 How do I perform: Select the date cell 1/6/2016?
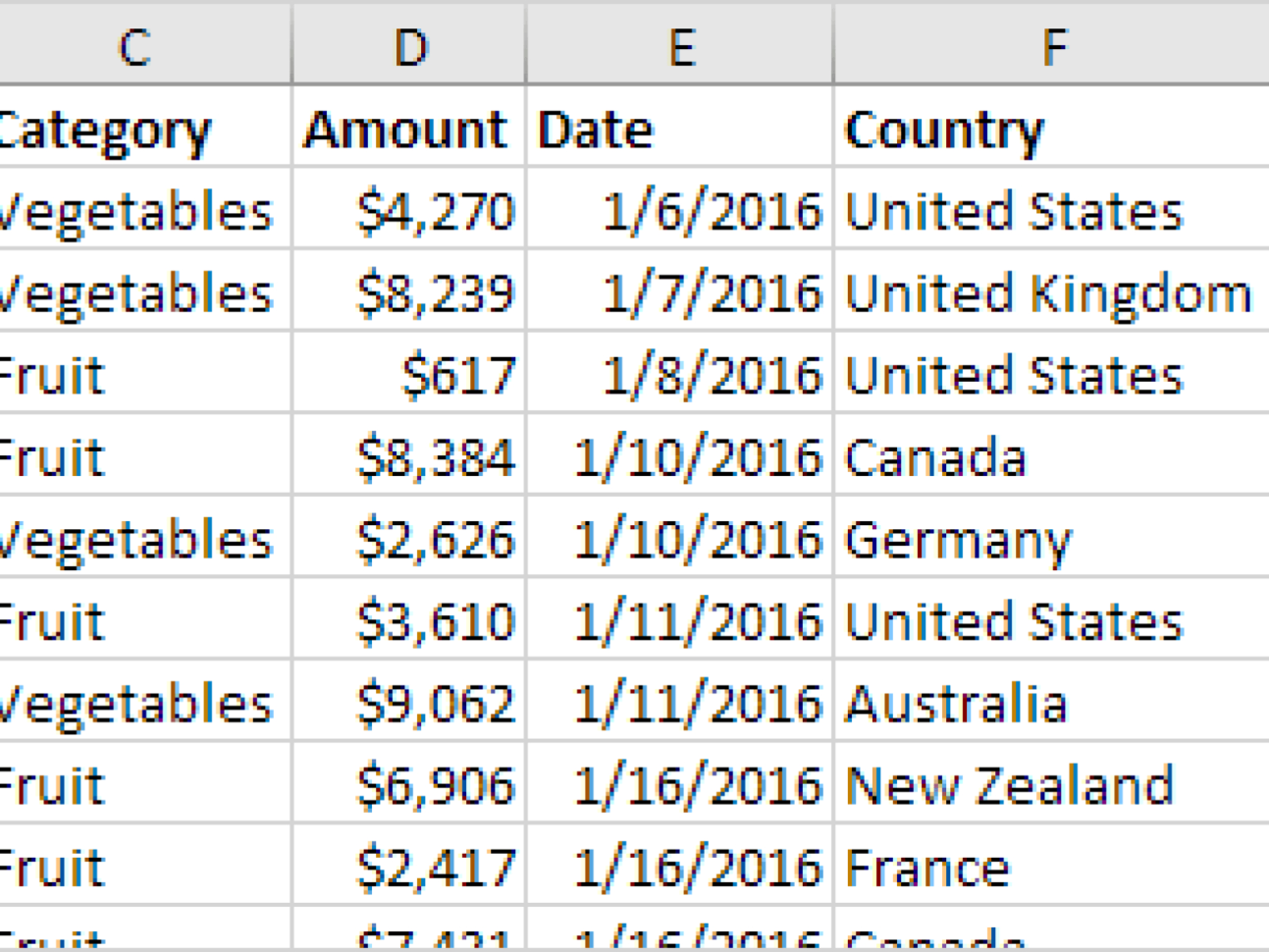pos(712,211)
